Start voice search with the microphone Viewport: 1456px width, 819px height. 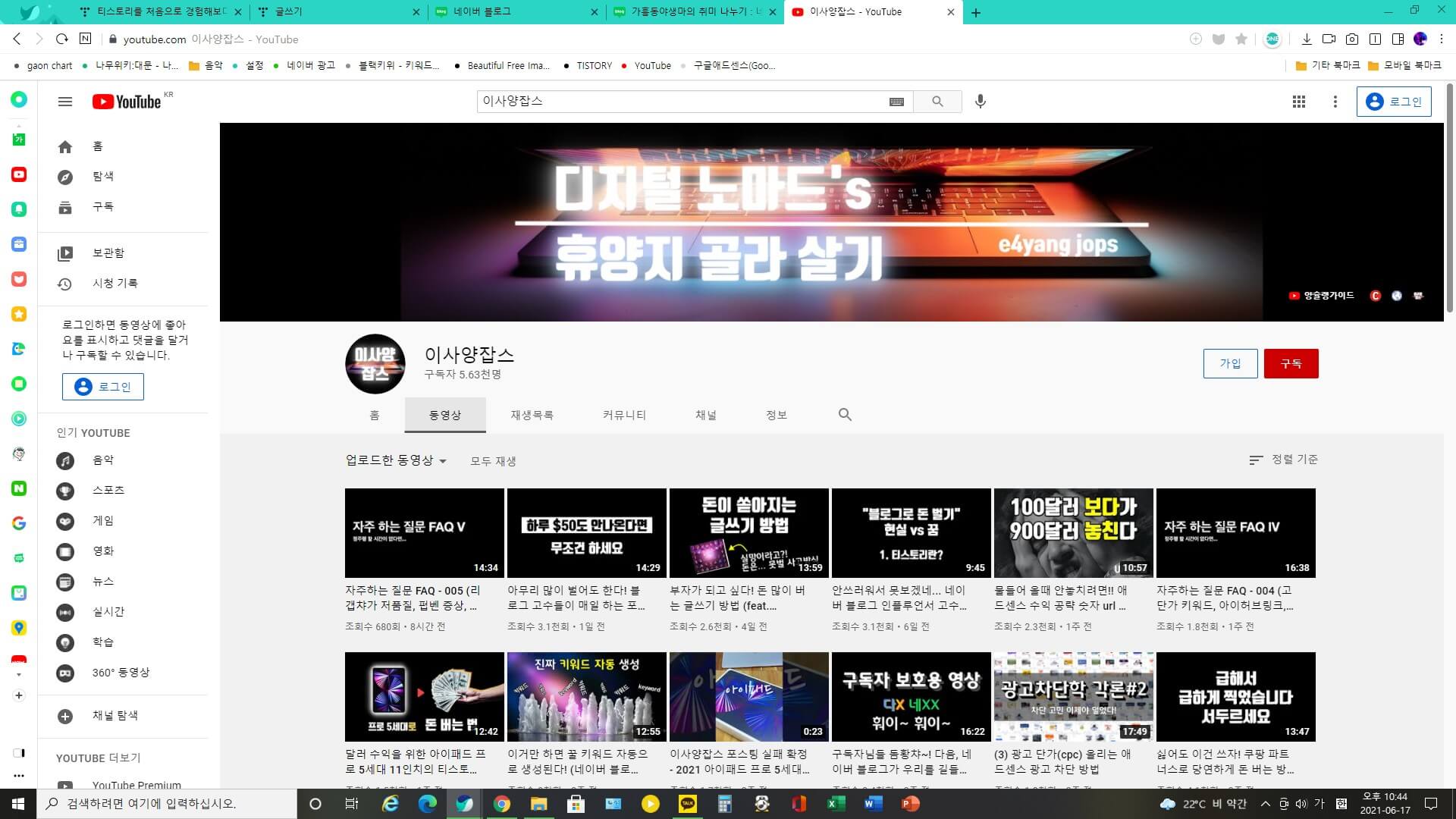(981, 102)
